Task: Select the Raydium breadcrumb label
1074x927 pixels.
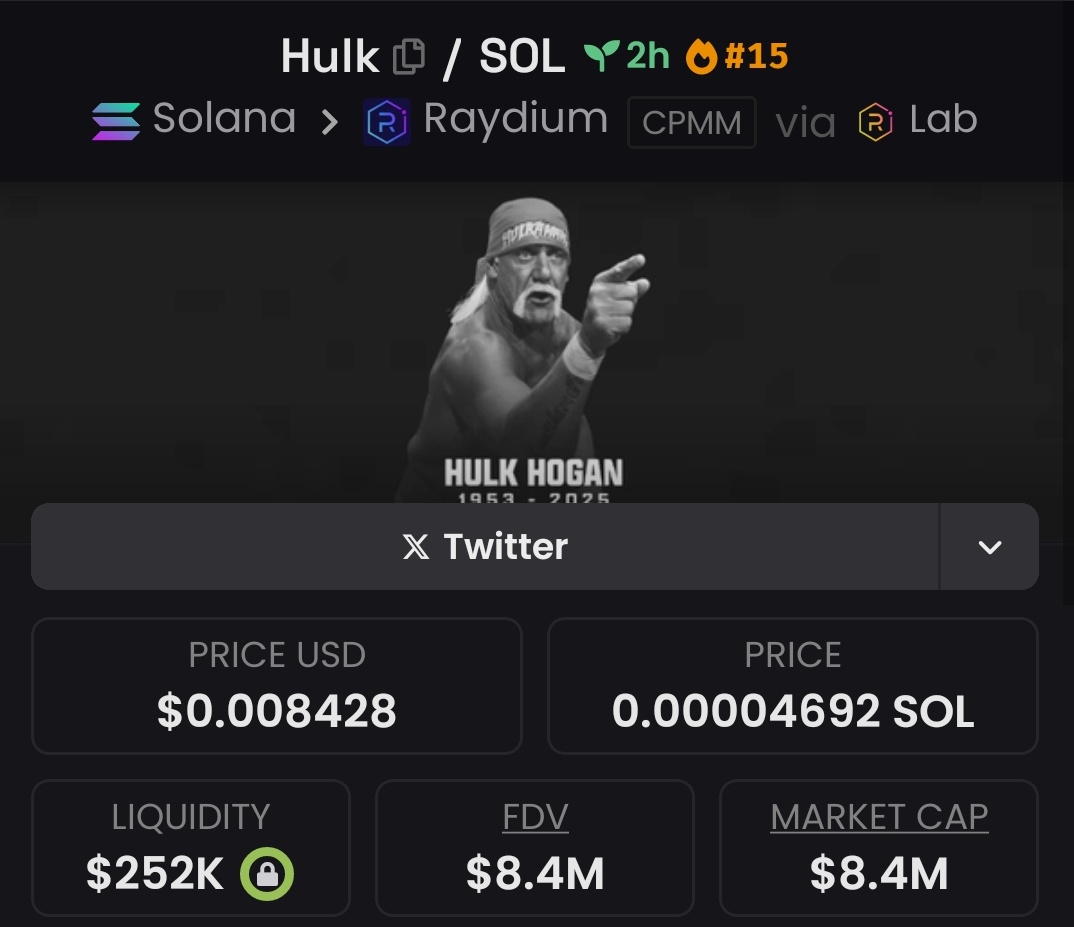Action: (x=516, y=120)
